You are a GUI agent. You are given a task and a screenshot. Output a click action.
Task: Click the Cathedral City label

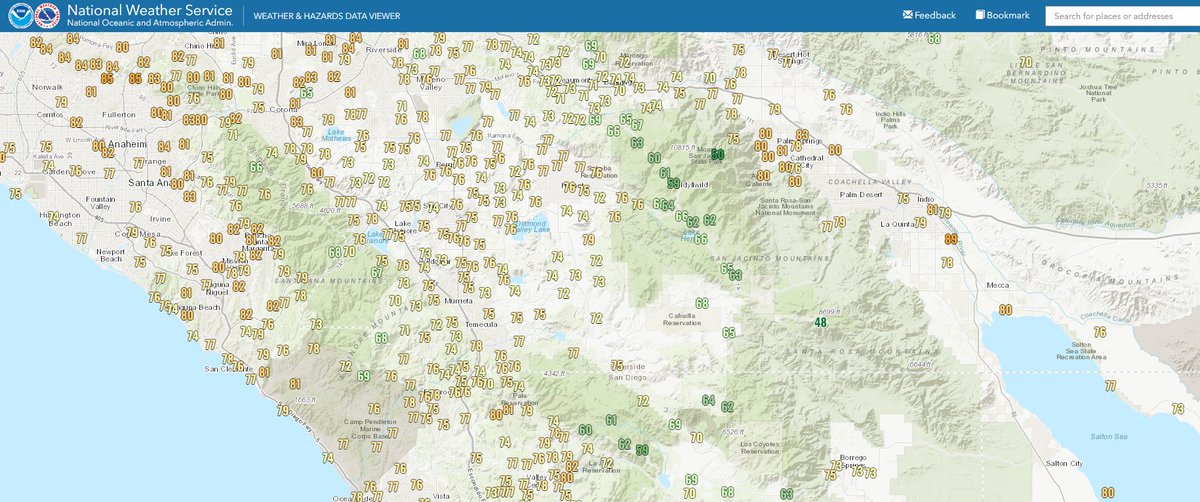(806, 162)
